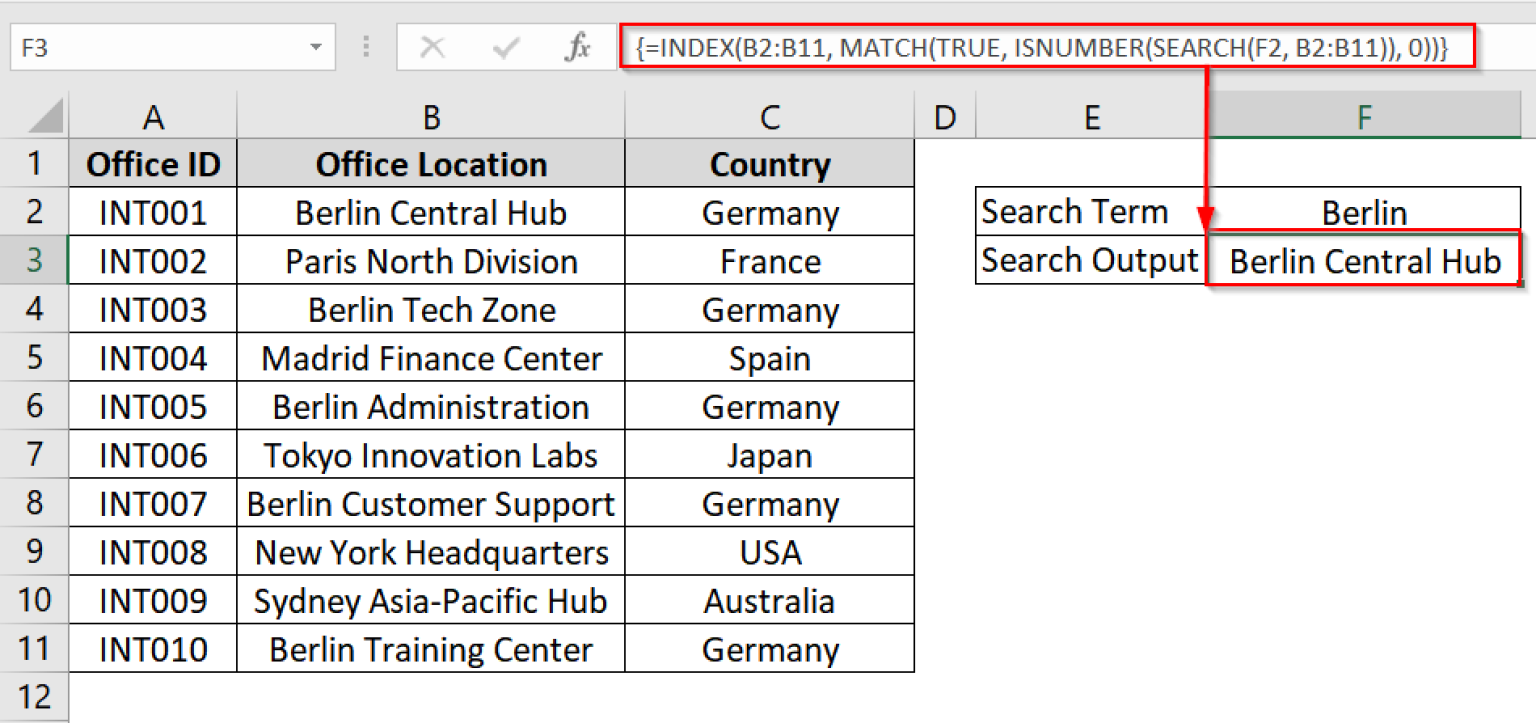Select the Search Term label cell

[x=1075, y=211]
